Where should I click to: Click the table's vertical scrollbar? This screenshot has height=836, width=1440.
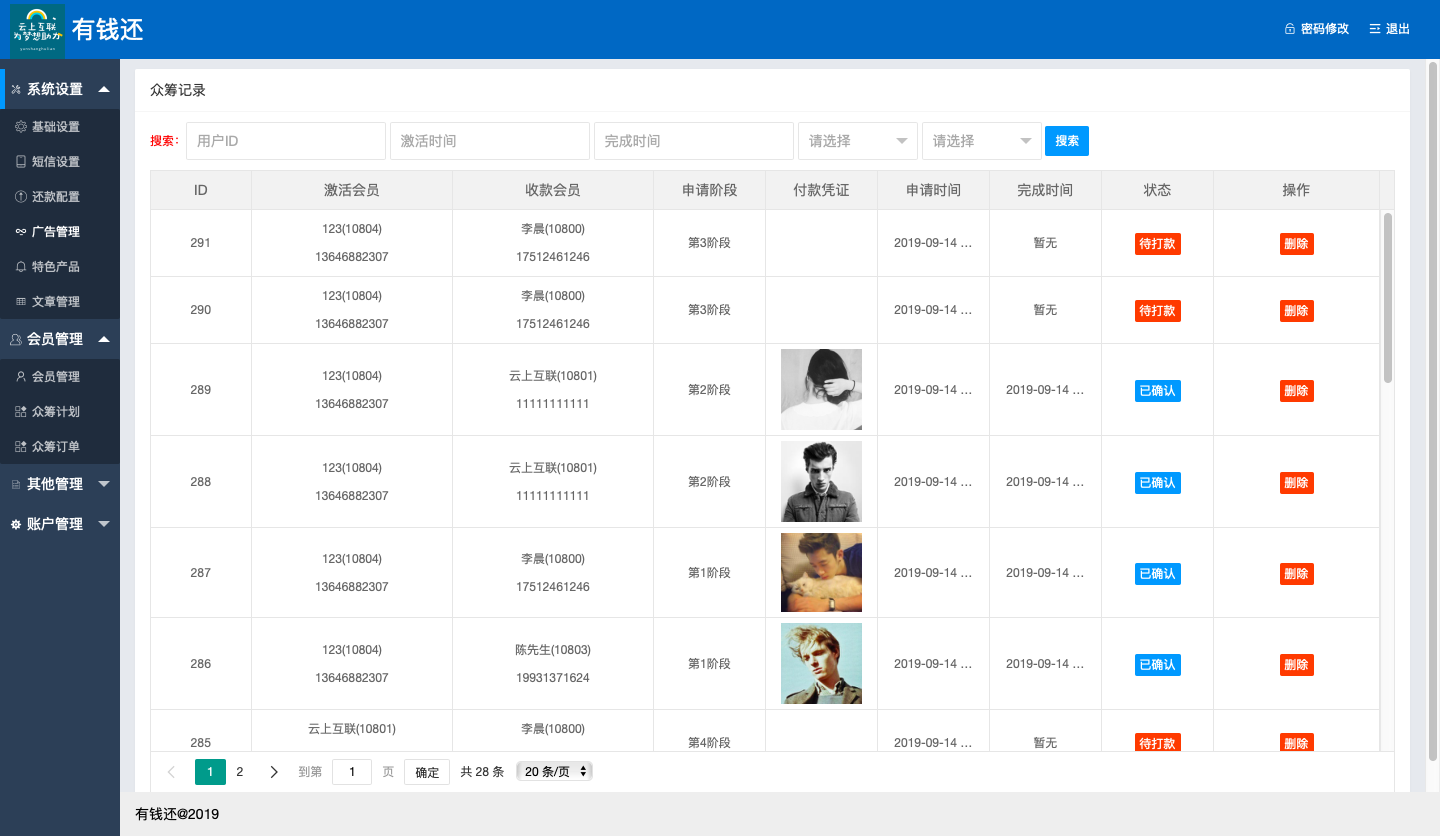pos(1387,300)
